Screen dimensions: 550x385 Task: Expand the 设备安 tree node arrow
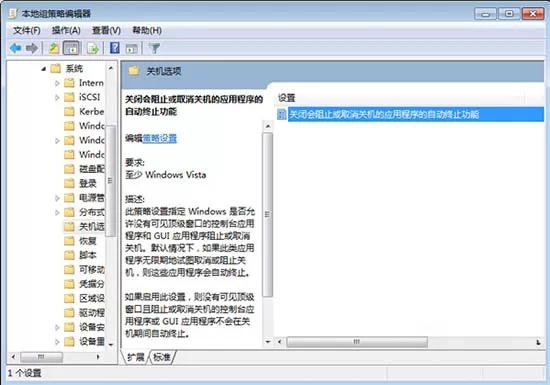57,327
